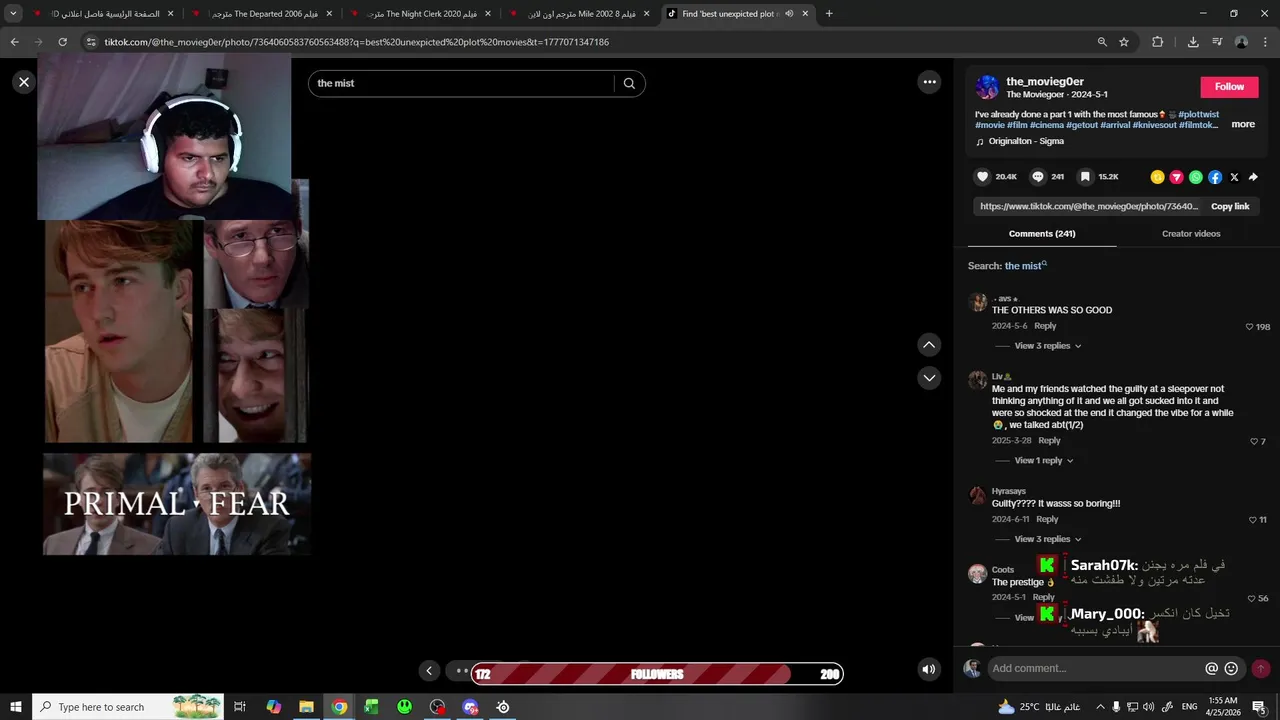
Task: Share post to WhatsApp
Action: tap(1196, 177)
